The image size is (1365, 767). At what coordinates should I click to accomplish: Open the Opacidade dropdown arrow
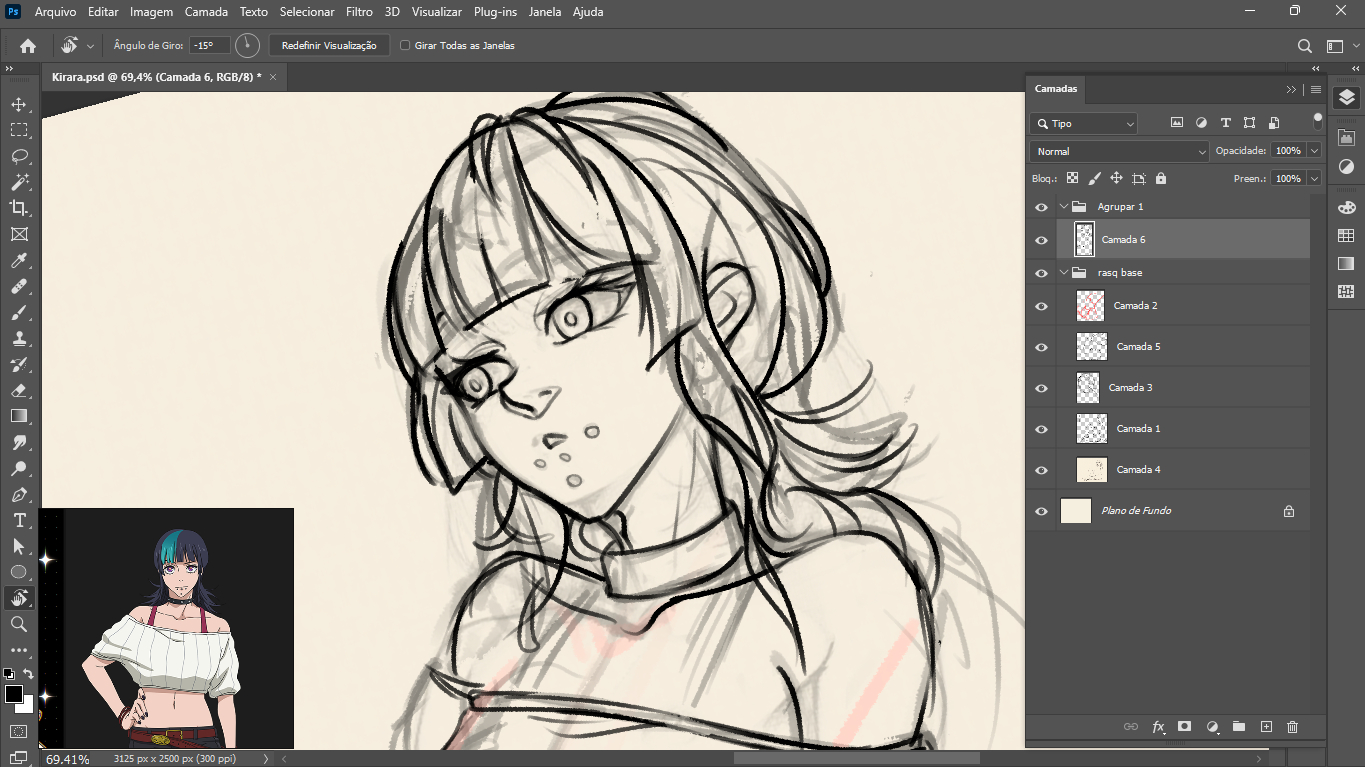pos(1314,151)
